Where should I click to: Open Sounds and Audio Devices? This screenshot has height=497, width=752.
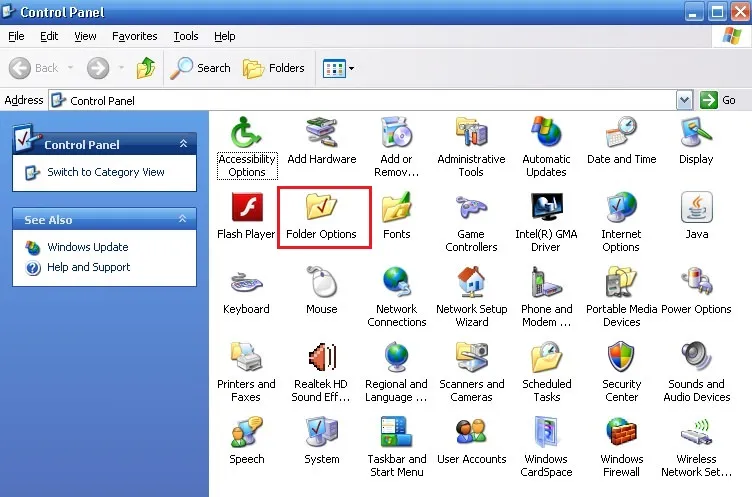[696, 372]
